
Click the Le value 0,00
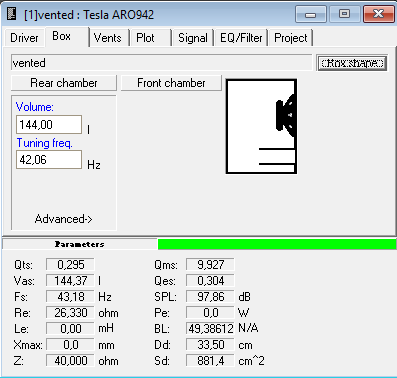(x=70, y=329)
